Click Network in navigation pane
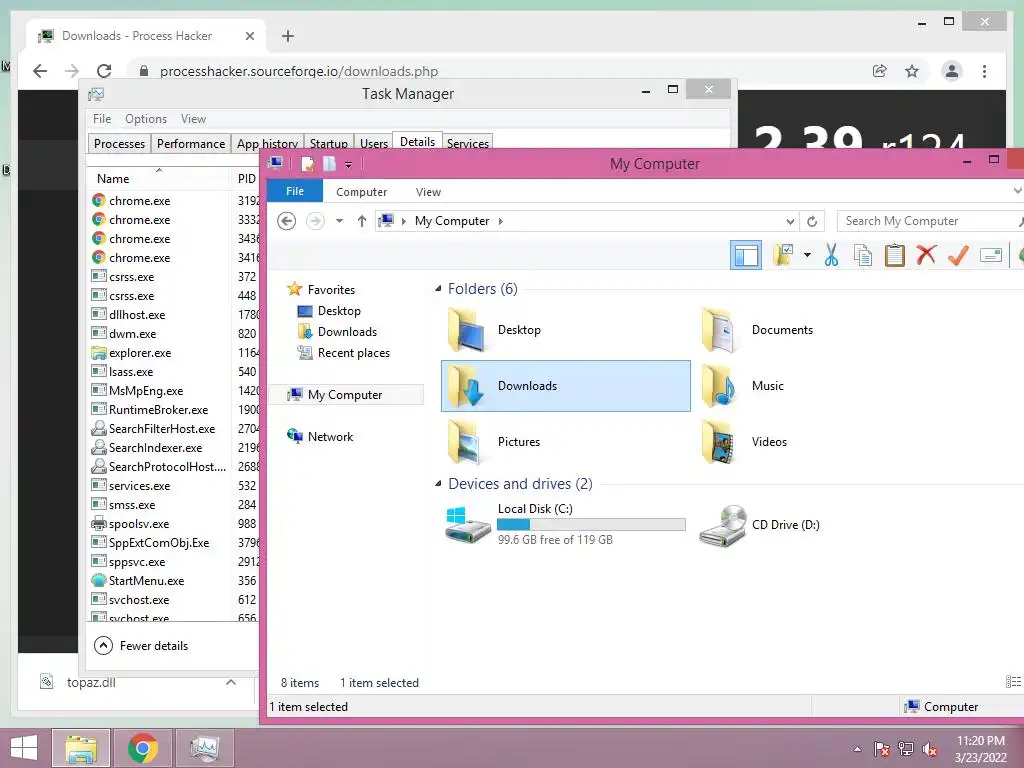The width and height of the screenshot is (1024, 768). click(330, 437)
